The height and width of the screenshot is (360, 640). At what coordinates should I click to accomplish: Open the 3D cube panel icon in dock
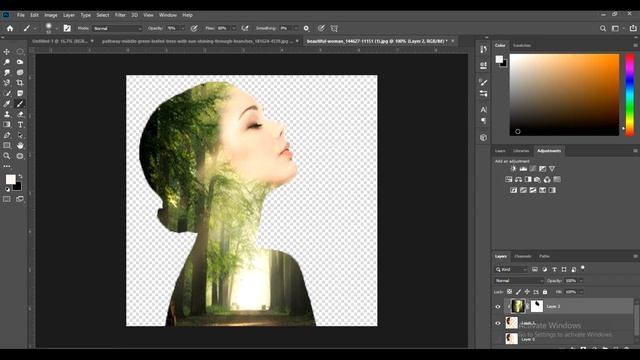tap(484, 138)
